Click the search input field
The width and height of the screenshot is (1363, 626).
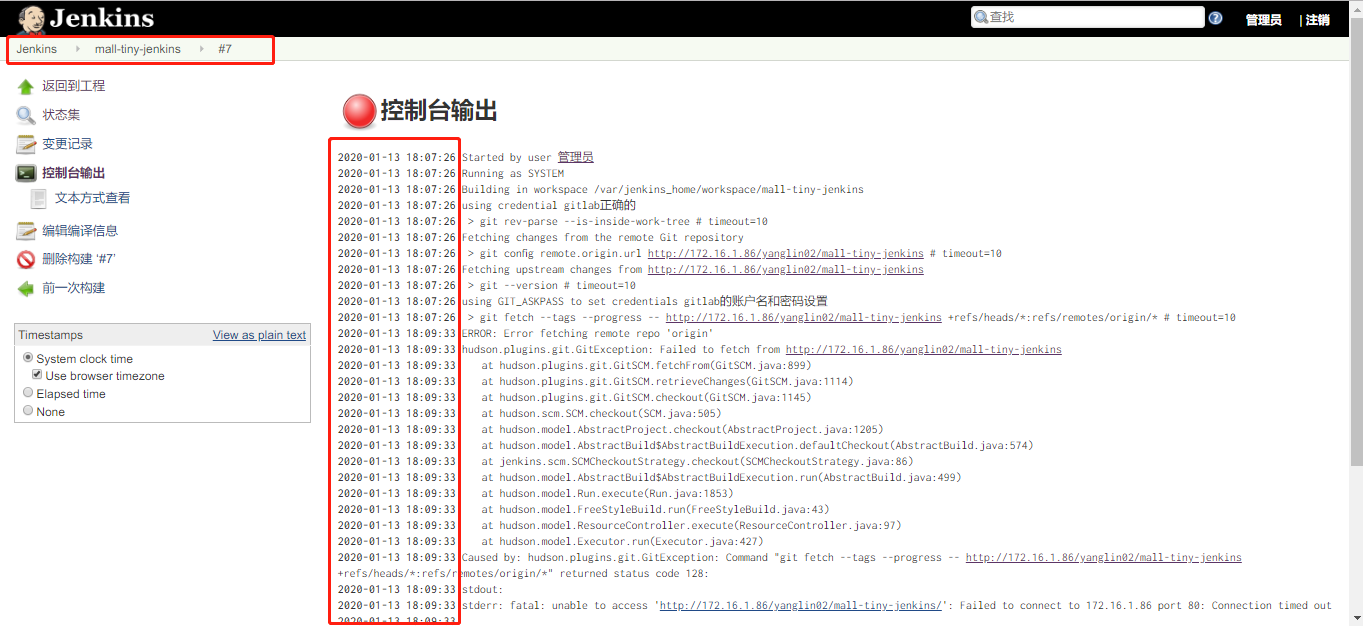(x=1088, y=17)
